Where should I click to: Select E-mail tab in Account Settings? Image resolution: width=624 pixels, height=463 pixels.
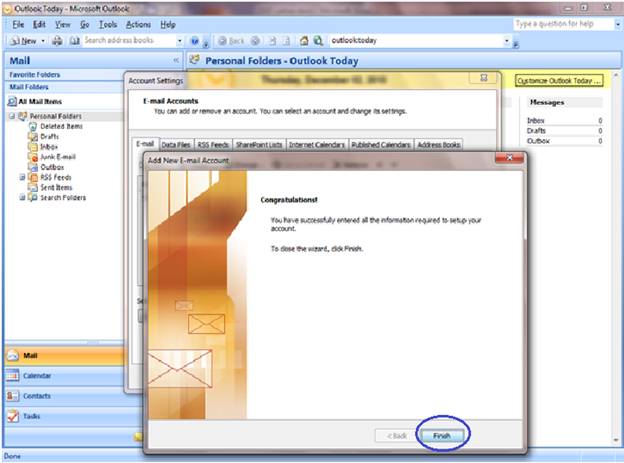coord(145,144)
